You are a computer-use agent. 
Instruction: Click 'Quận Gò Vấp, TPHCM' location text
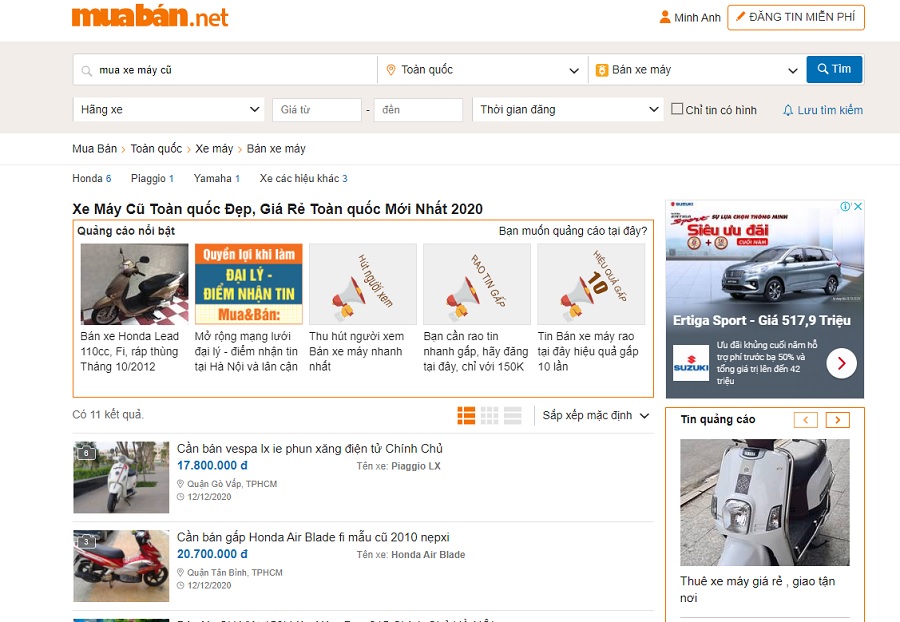pyautogui.click(x=232, y=484)
